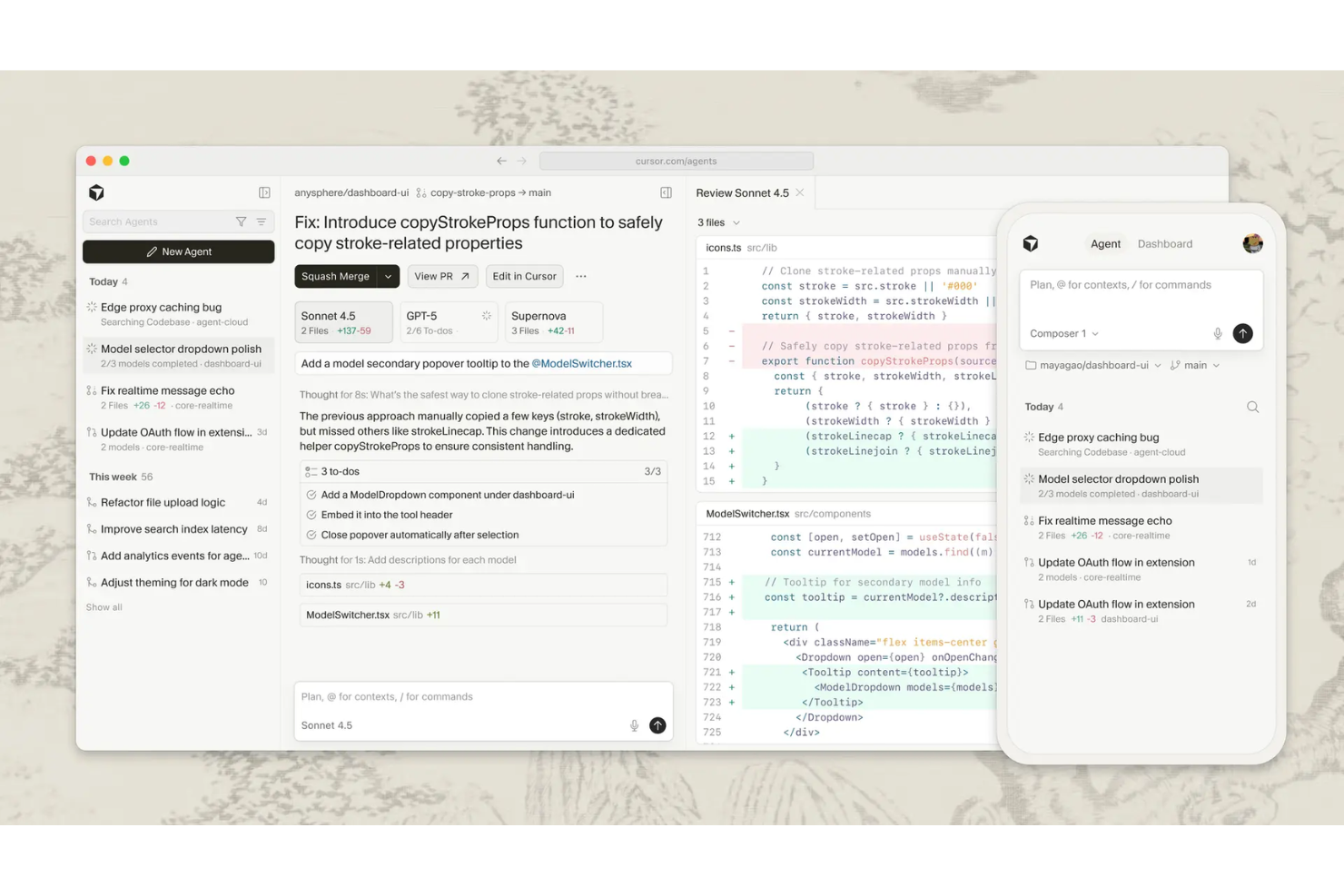Click the sort lines icon beside search
This screenshot has height=896, width=1344.
pyautogui.click(x=262, y=222)
